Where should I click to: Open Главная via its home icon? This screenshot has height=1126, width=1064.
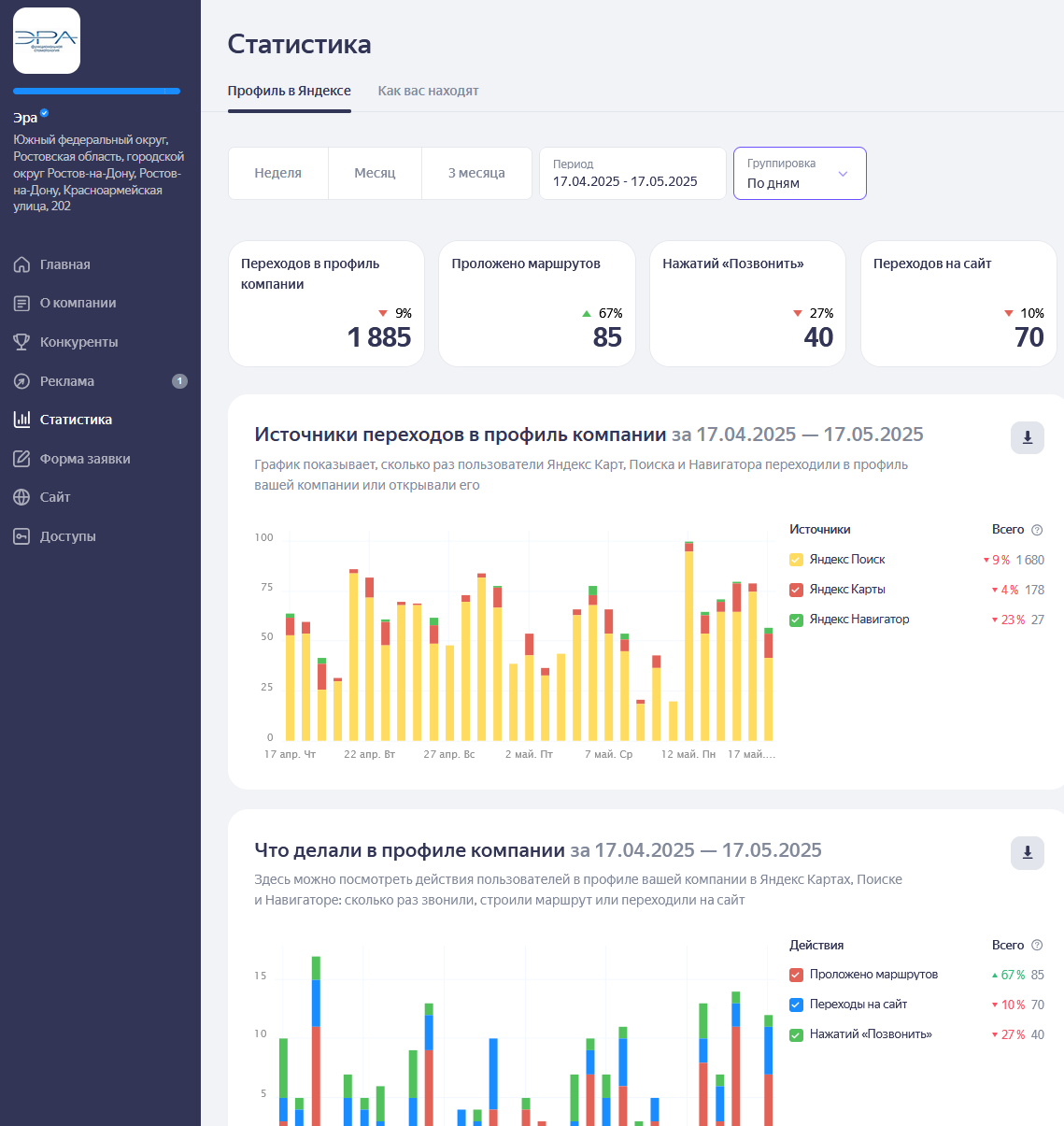click(x=21, y=264)
